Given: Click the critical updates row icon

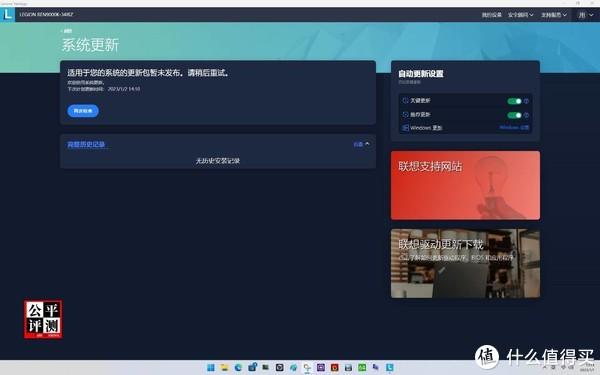Looking at the screenshot, I should click(x=405, y=101).
